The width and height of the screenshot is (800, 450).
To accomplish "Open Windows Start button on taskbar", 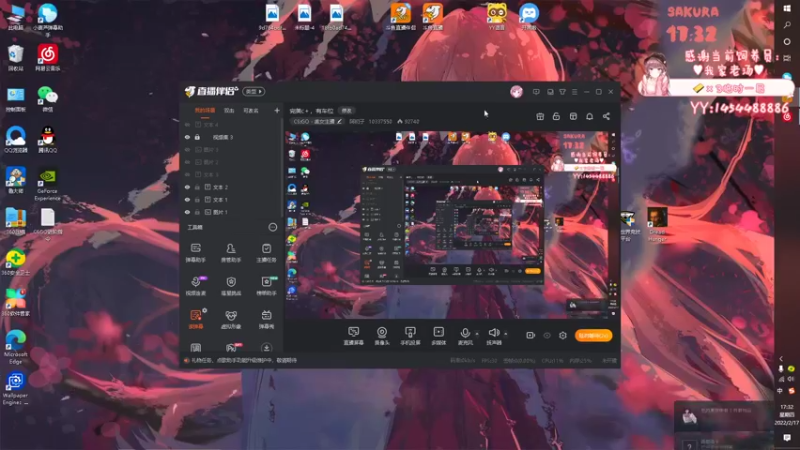I will tap(787, 8).
